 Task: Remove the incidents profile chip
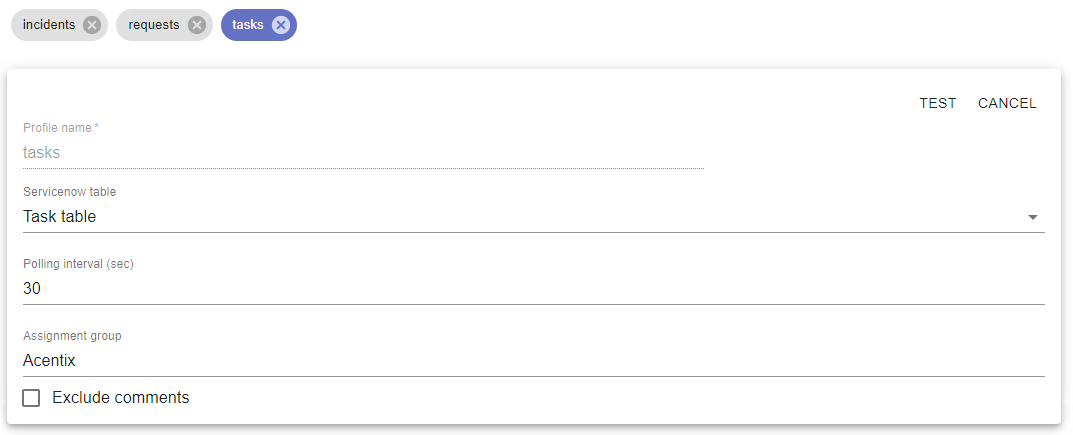[x=92, y=25]
